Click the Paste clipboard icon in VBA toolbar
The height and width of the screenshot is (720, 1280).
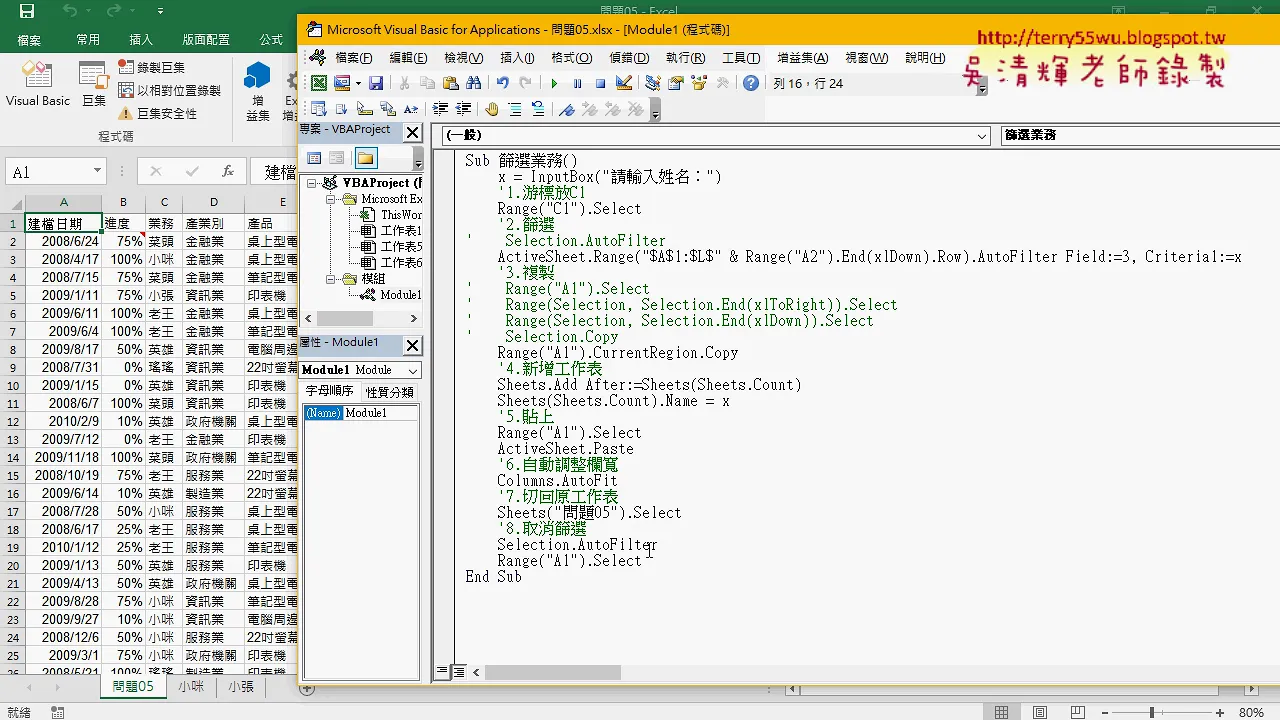[450, 84]
